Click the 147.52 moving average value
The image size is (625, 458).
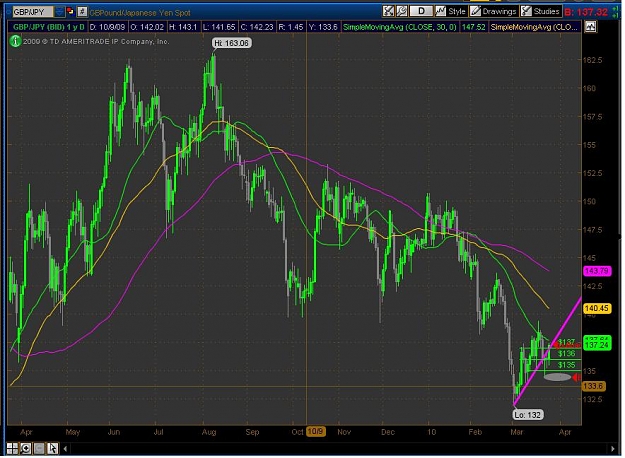pos(473,27)
